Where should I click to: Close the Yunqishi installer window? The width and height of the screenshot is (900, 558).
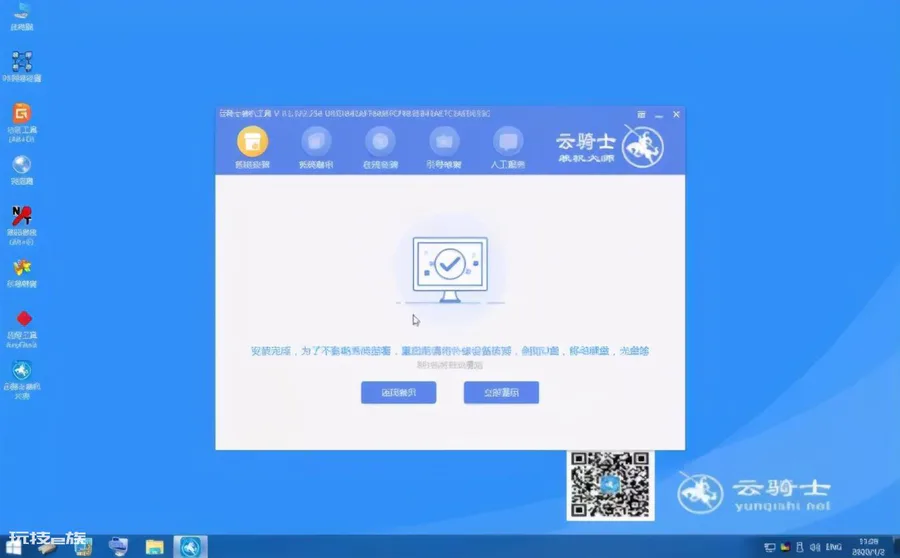coord(676,115)
